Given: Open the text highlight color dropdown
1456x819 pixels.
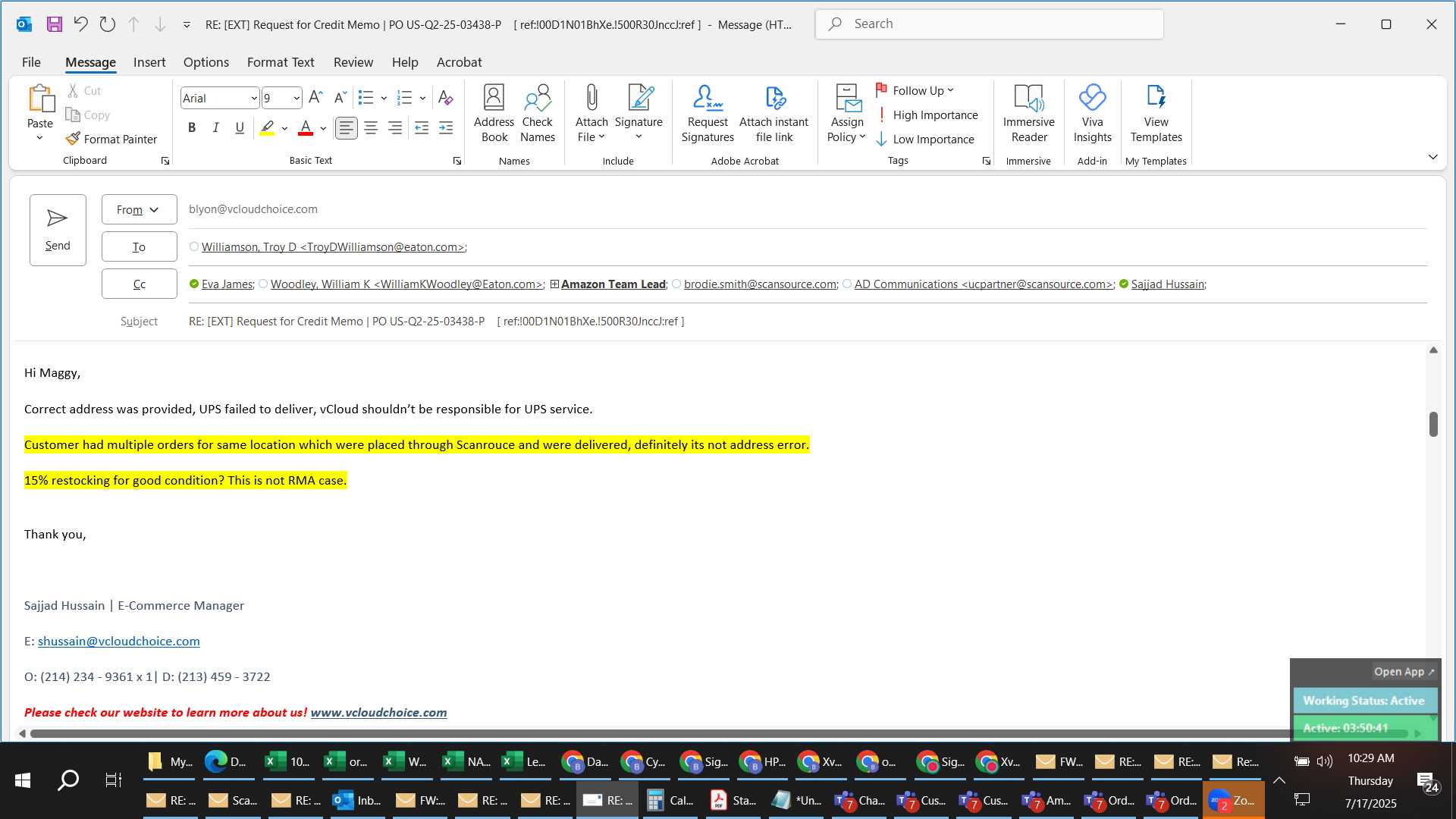Looking at the screenshot, I should tap(284, 128).
